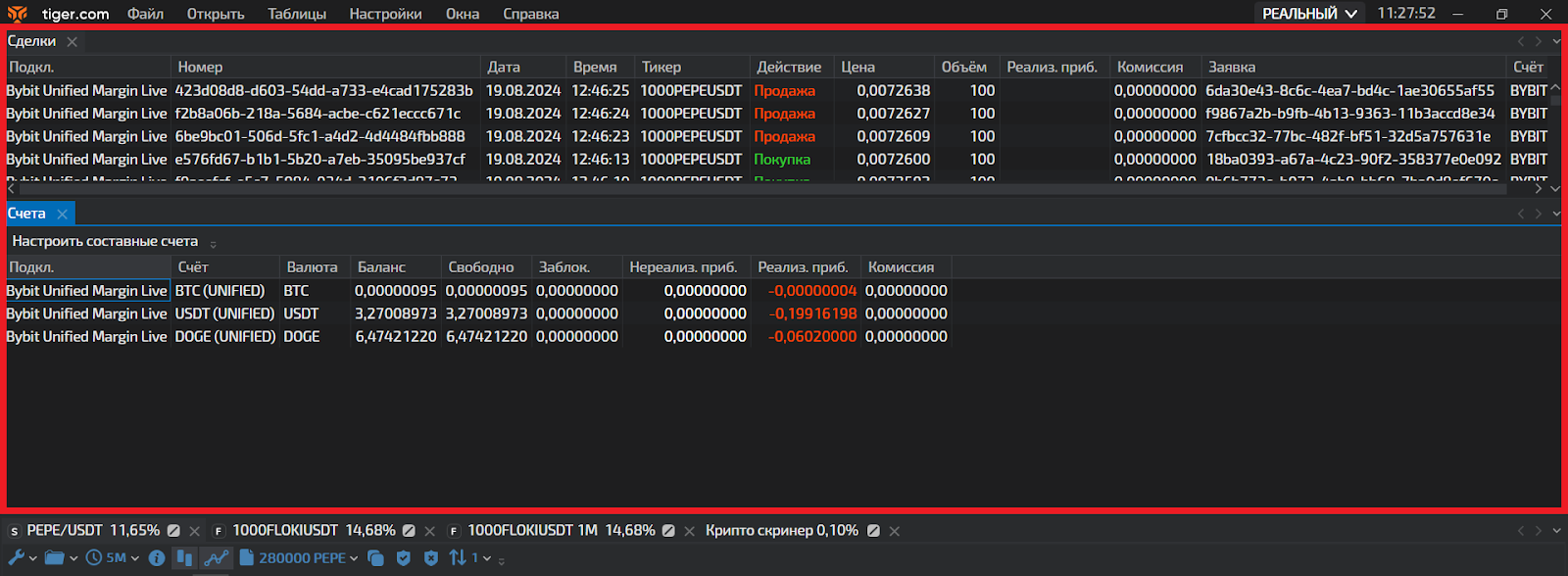Open the Таблицы menu
This screenshot has height=576, width=1568.
(297, 14)
